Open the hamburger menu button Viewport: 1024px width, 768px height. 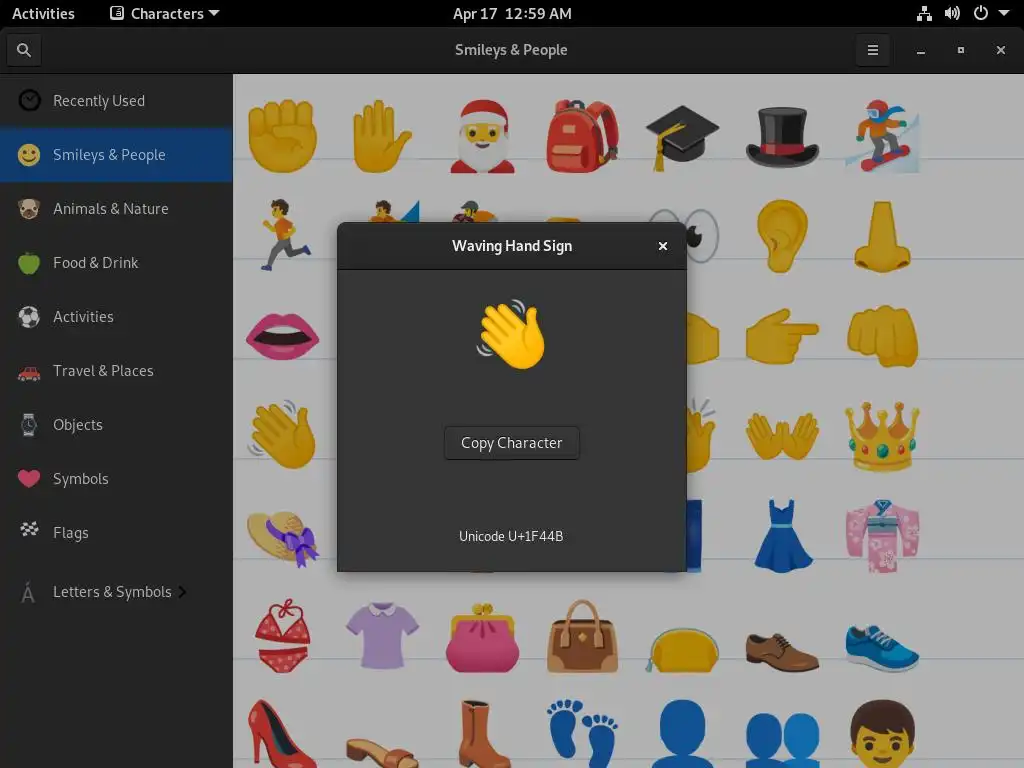click(x=872, y=50)
